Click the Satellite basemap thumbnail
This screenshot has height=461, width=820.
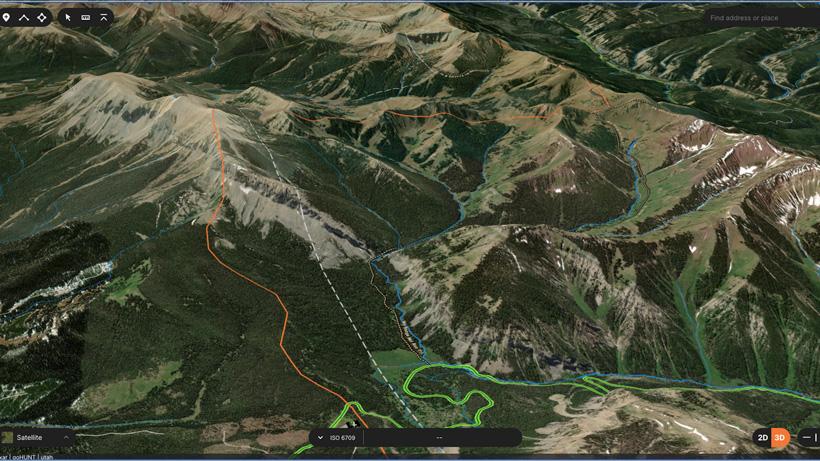point(7,437)
